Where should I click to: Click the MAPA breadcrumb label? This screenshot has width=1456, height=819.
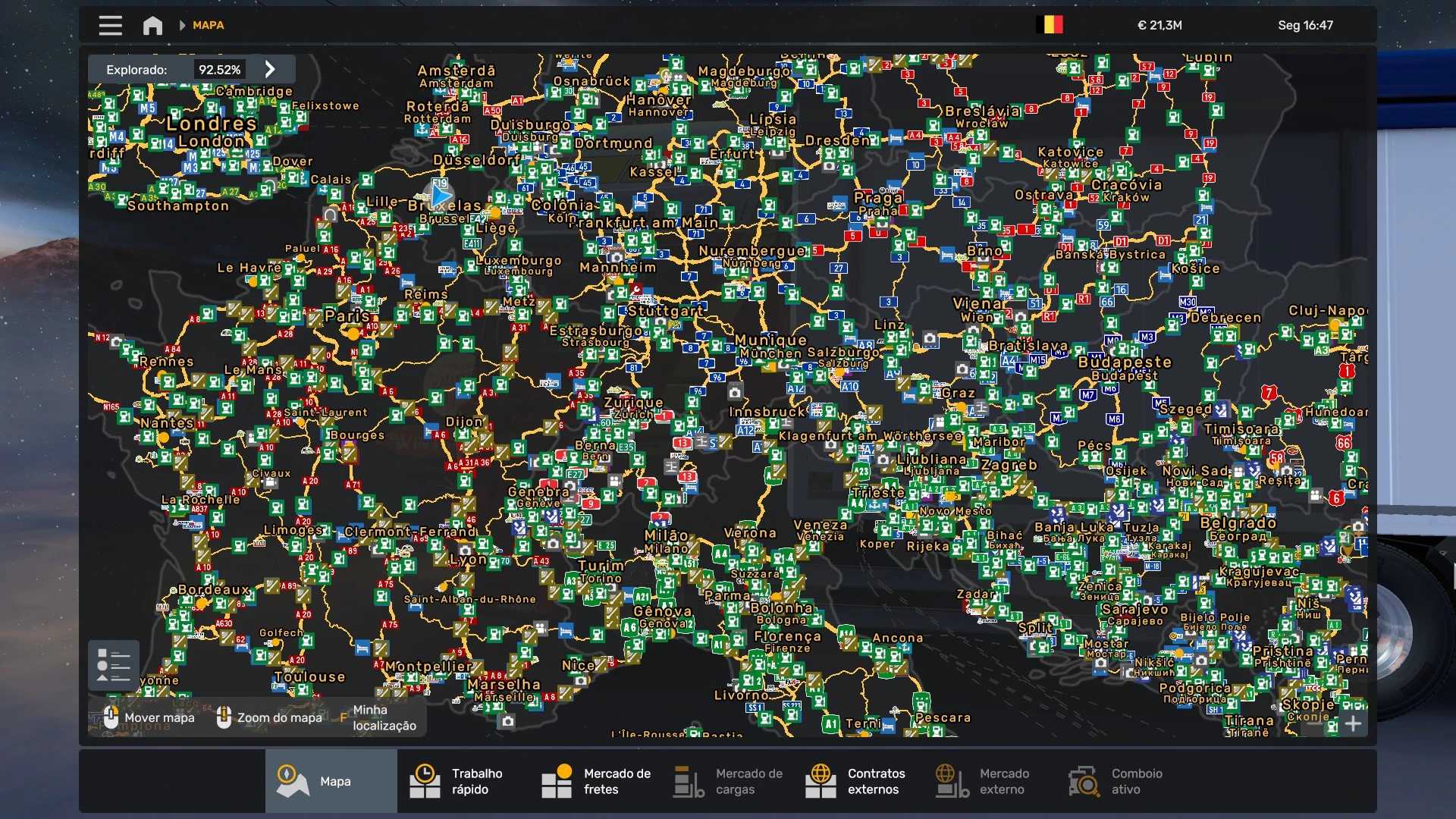[x=208, y=25]
